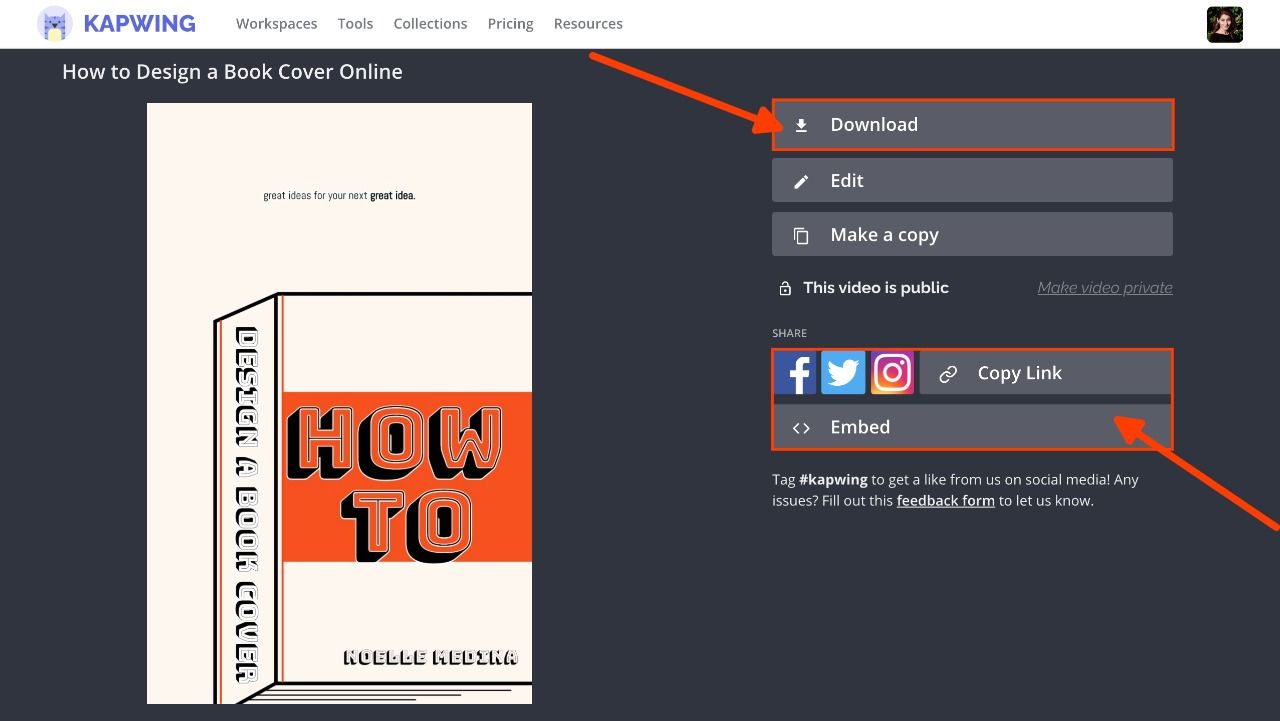
Task: Click the Make a copy duplicate icon
Action: pos(801,236)
